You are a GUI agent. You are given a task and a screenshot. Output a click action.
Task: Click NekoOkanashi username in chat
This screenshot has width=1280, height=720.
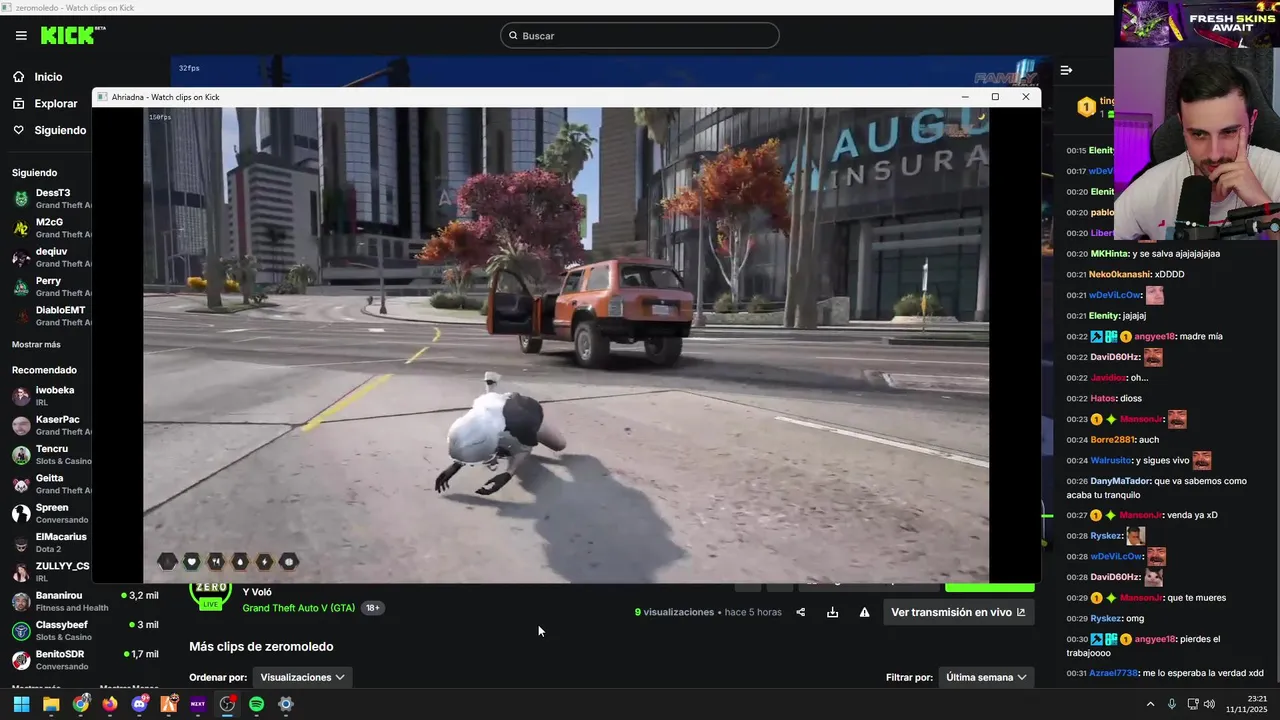(x=1121, y=274)
